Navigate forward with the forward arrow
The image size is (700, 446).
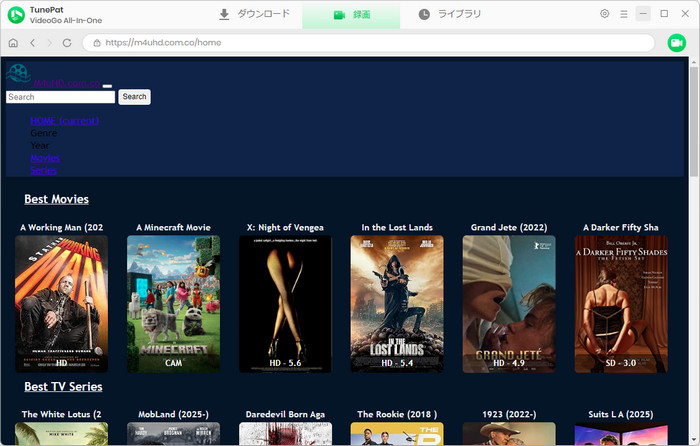coord(50,43)
